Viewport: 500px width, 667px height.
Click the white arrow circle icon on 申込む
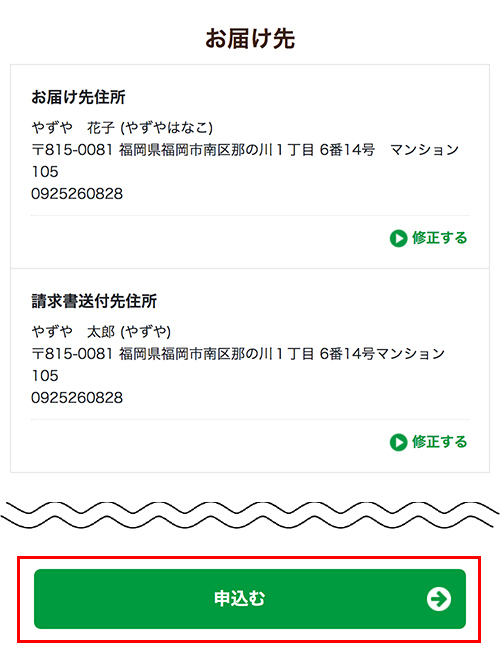coord(439,599)
